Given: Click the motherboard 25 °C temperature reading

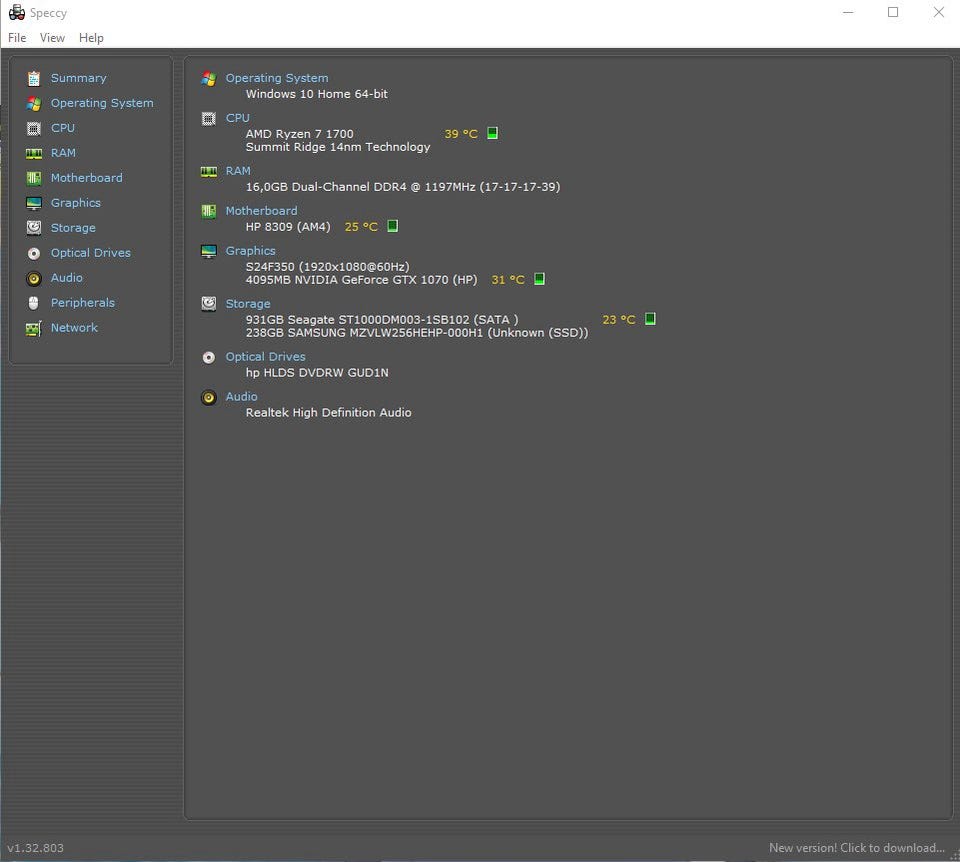Looking at the screenshot, I should pos(361,227).
